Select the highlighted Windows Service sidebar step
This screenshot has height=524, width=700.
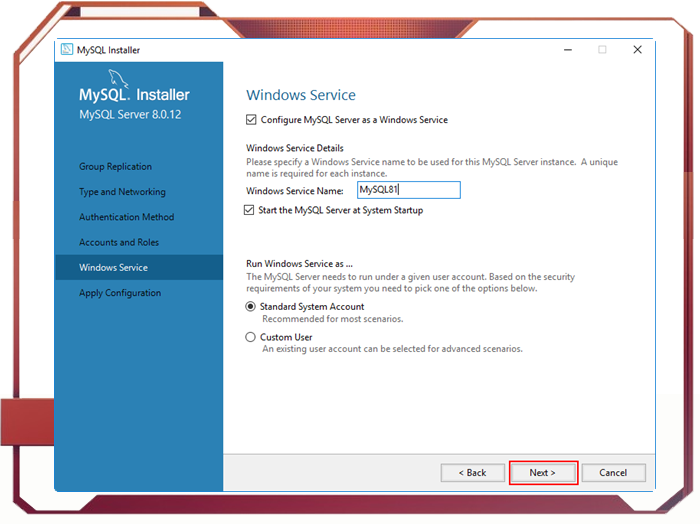(x=113, y=267)
